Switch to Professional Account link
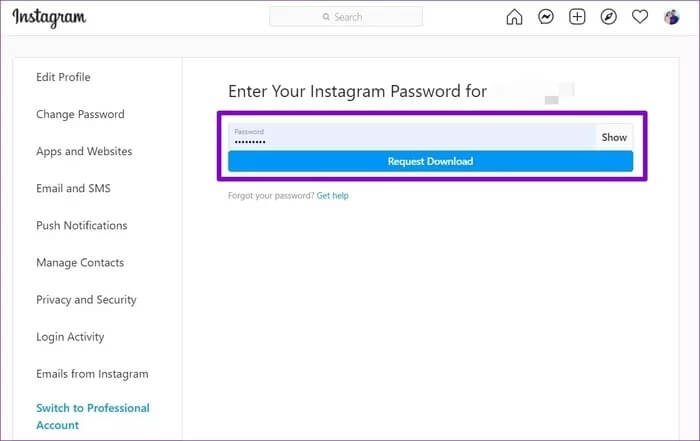The height and width of the screenshot is (441, 700). pos(93,416)
